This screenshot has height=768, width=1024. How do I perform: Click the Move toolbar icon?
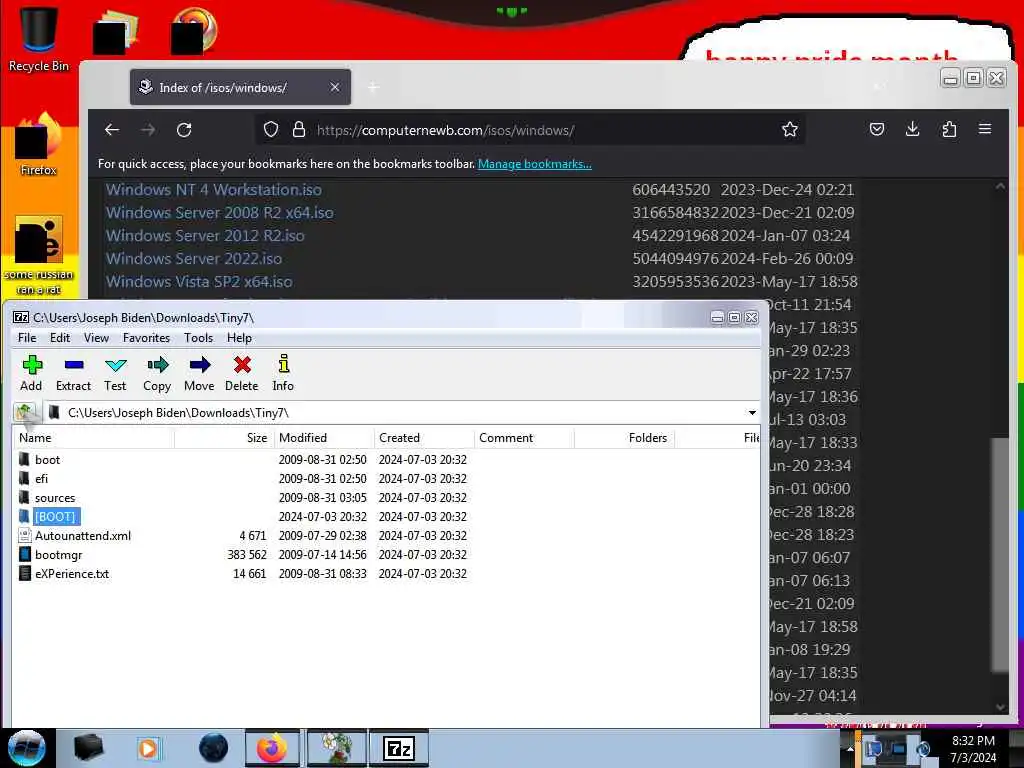tap(199, 373)
